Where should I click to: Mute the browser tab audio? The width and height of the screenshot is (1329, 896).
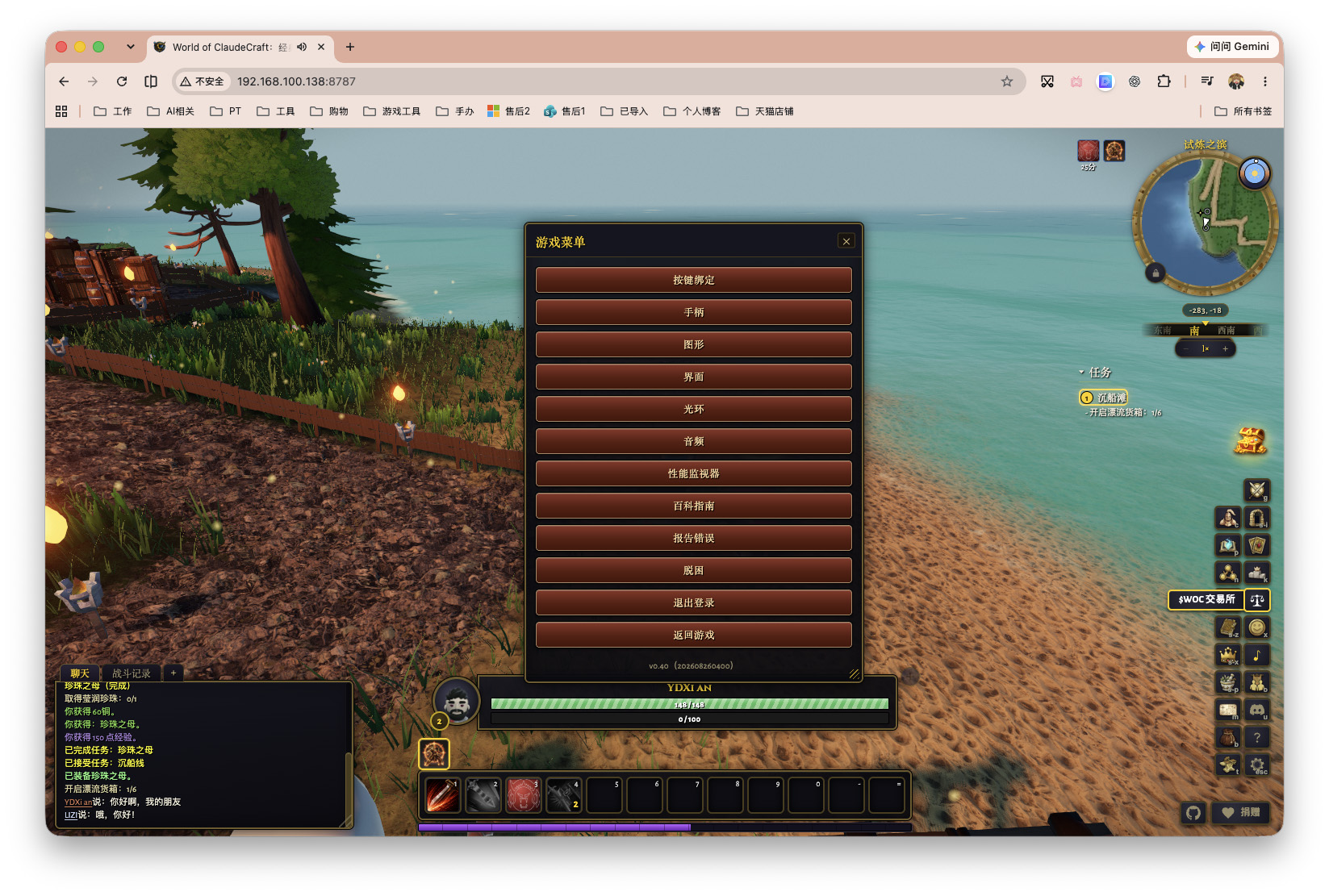(302, 47)
